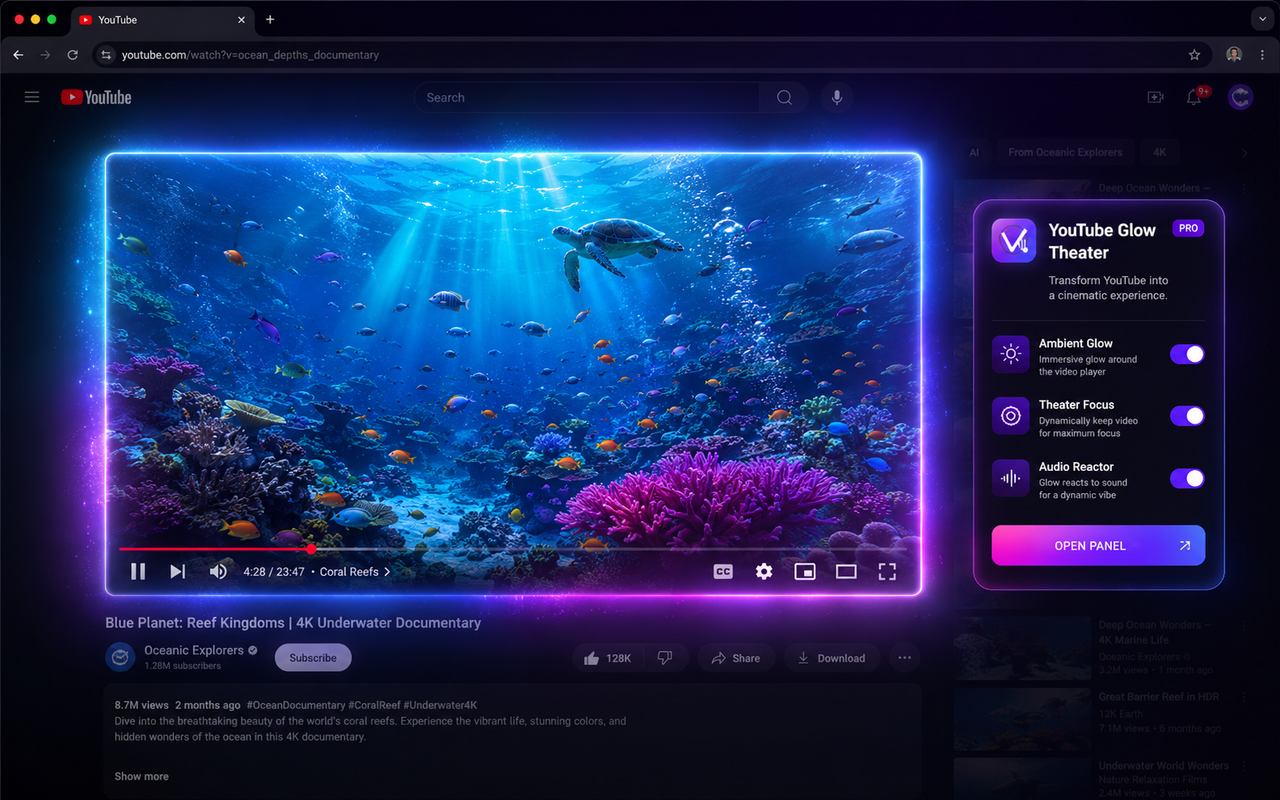Open the notifications bell
The width and height of the screenshot is (1280, 800).
pyautogui.click(x=1194, y=97)
